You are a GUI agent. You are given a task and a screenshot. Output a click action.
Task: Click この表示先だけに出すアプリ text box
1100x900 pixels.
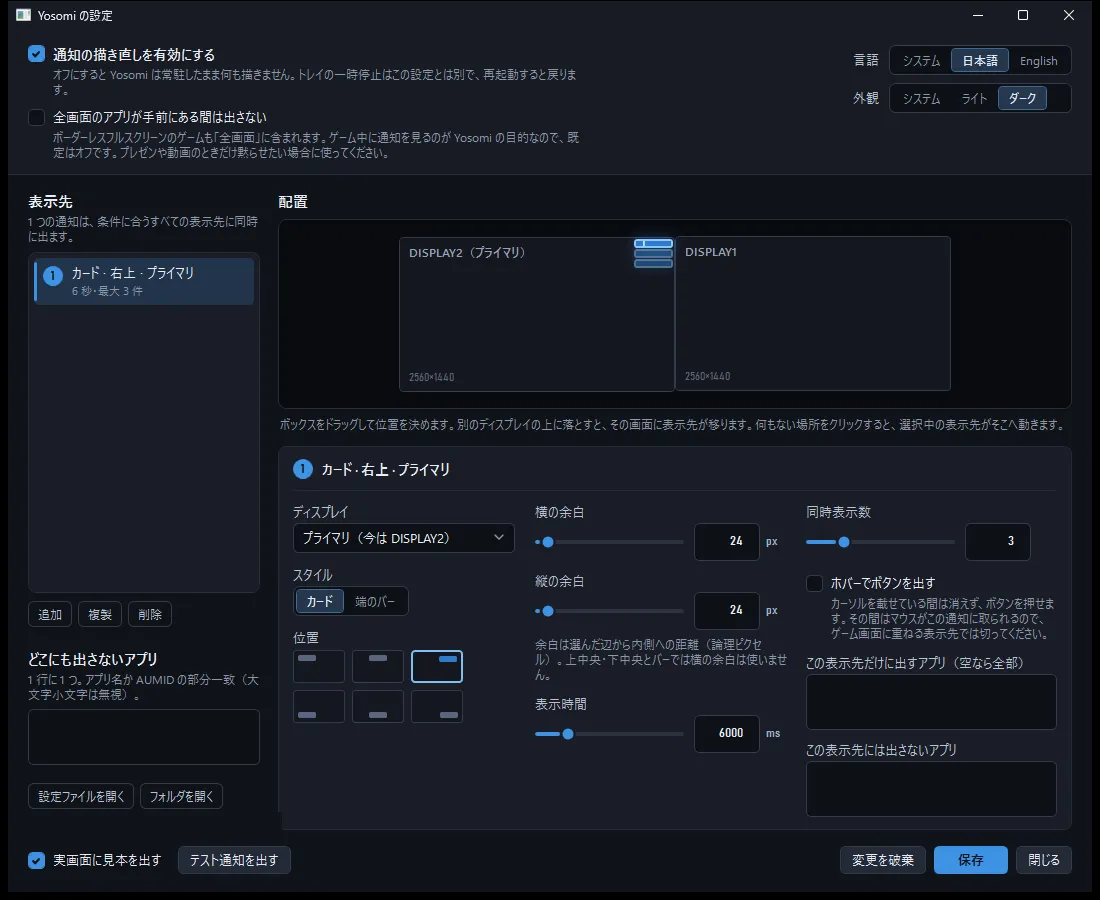point(931,701)
